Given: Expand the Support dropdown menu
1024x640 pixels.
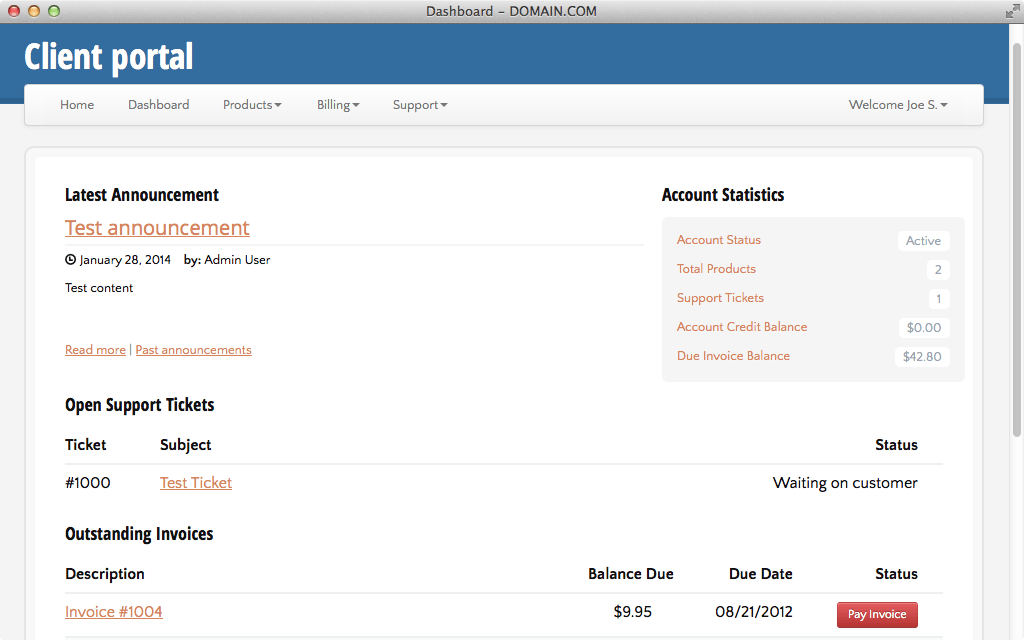Looking at the screenshot, I should tap(419, 105).
